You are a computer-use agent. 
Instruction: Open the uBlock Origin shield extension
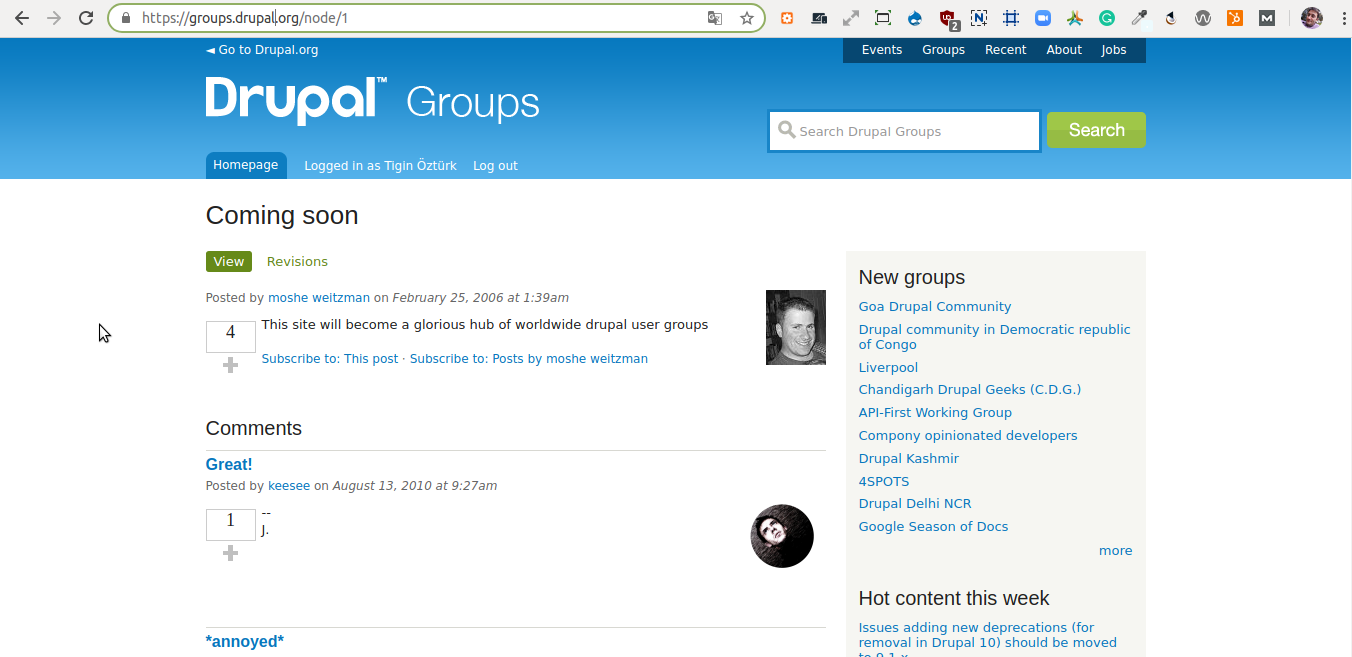pyautogui.click(x=948, y=18)
